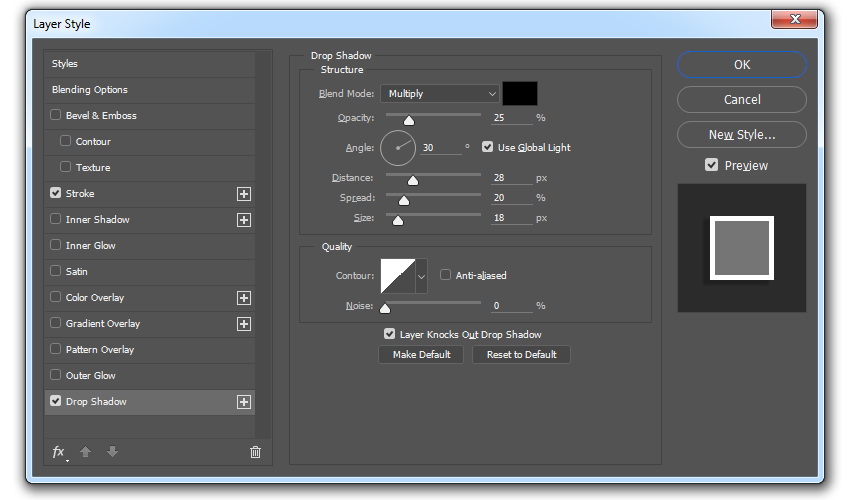Click the Angle value field
This screenshot has height=500, width=850.
(x=441, y=148)
